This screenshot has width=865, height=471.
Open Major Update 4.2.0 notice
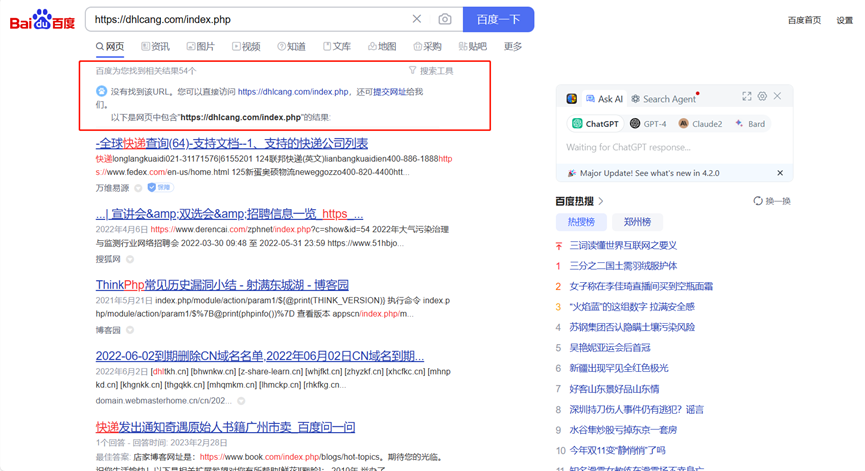[x=649, y=173]
